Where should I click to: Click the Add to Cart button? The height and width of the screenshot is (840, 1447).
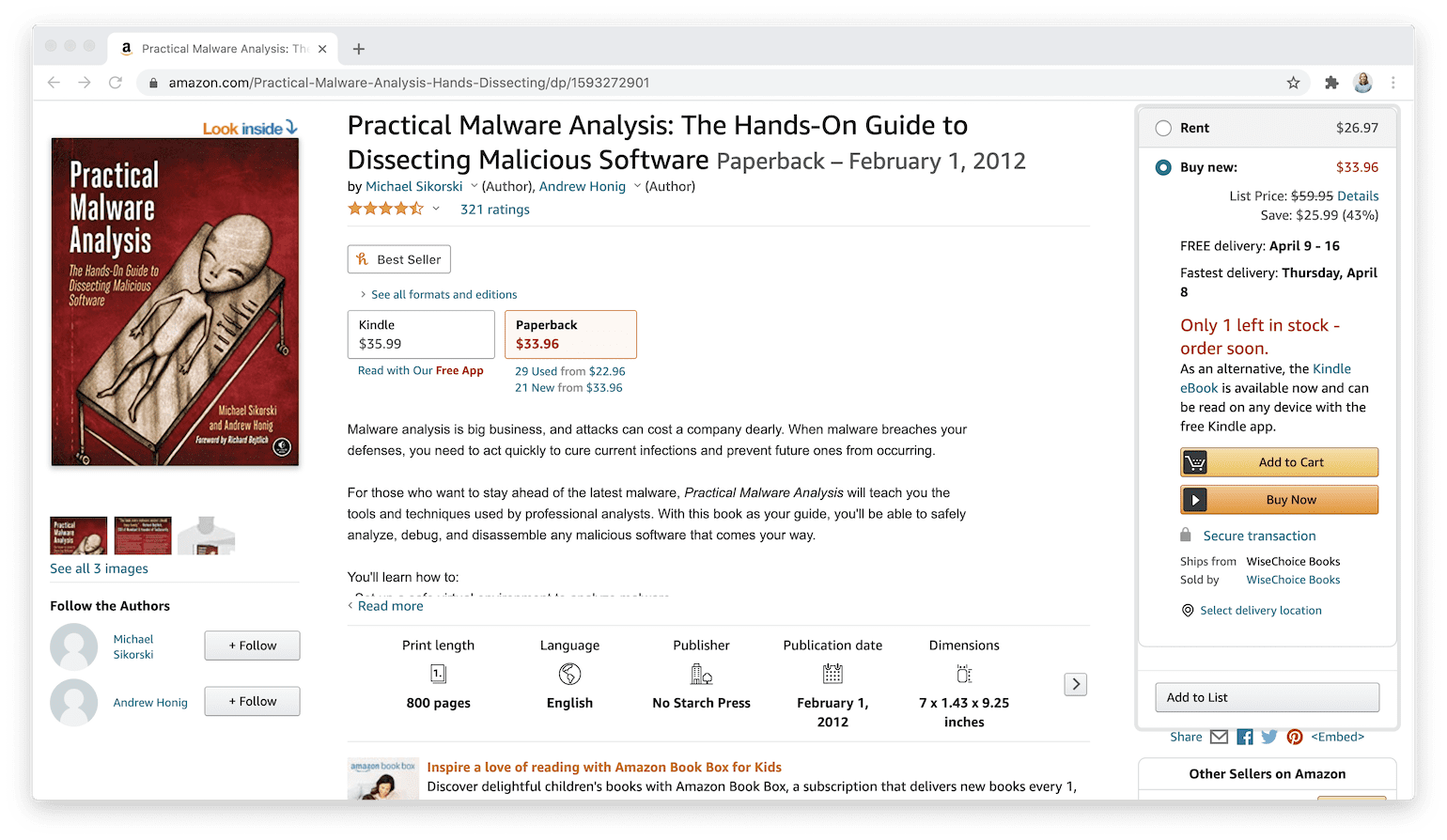tap(1279, 462)
